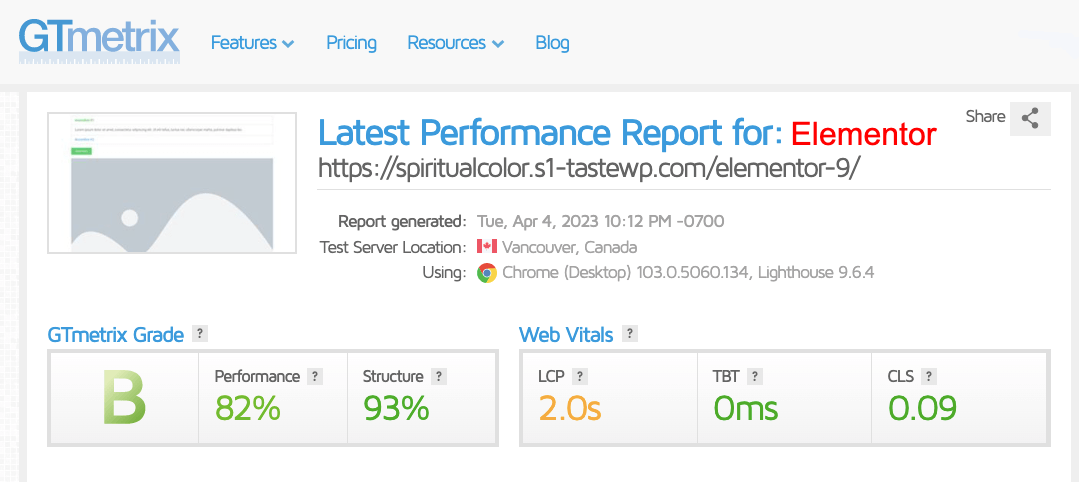Expand the Features dropdown menu

[252, 43]
